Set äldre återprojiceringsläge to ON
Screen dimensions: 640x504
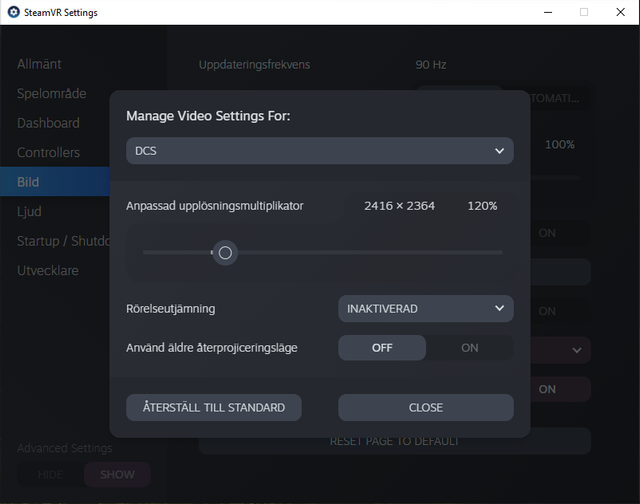(x=469, y=348)
